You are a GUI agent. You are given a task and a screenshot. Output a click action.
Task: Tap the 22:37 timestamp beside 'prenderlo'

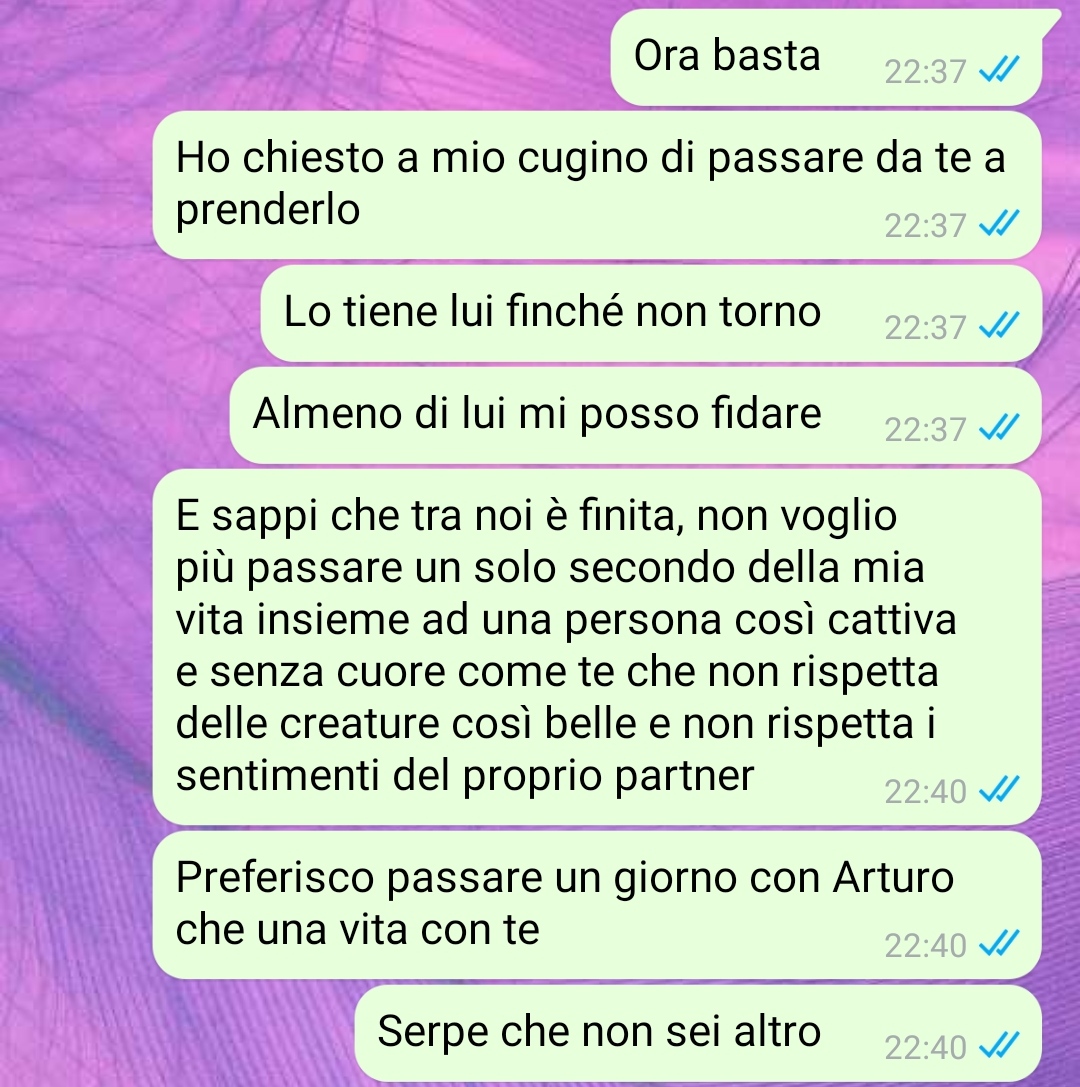coord(925,225)
